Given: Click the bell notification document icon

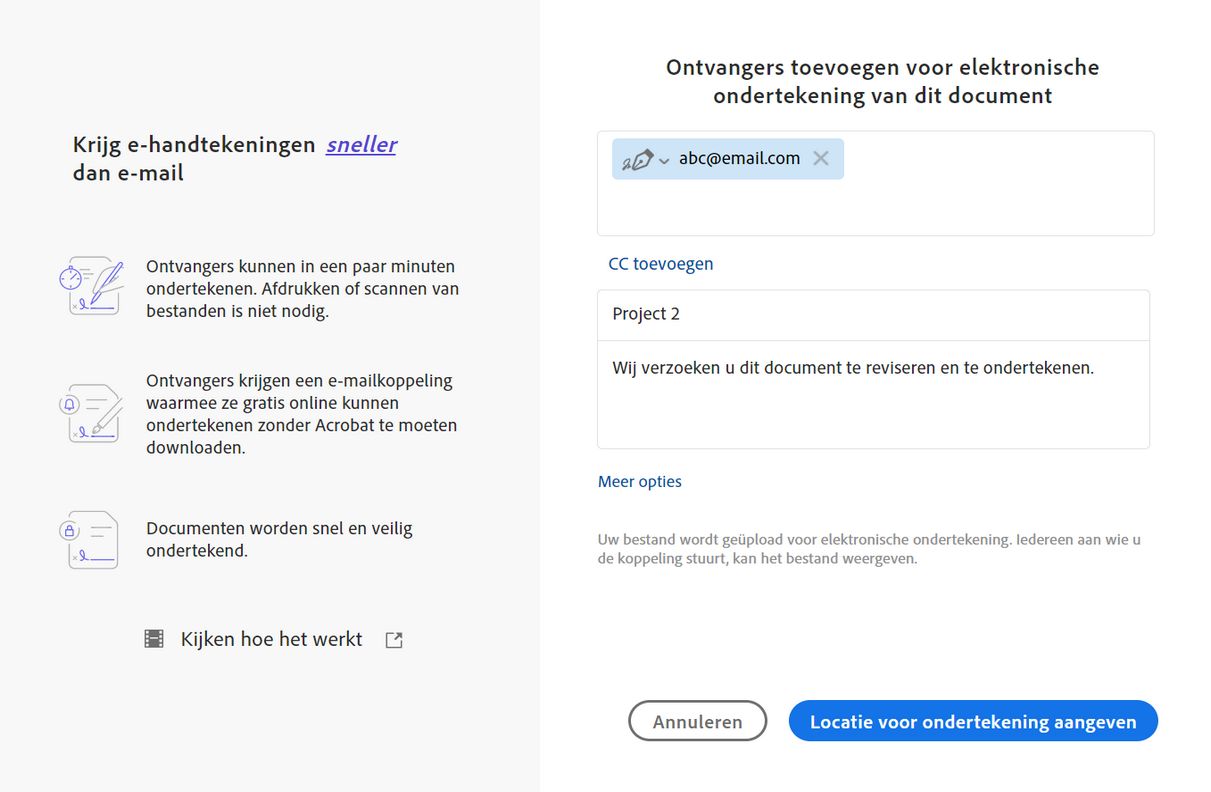Looking at the screenshot, I should pyautogui.click(x=91, y=412).
